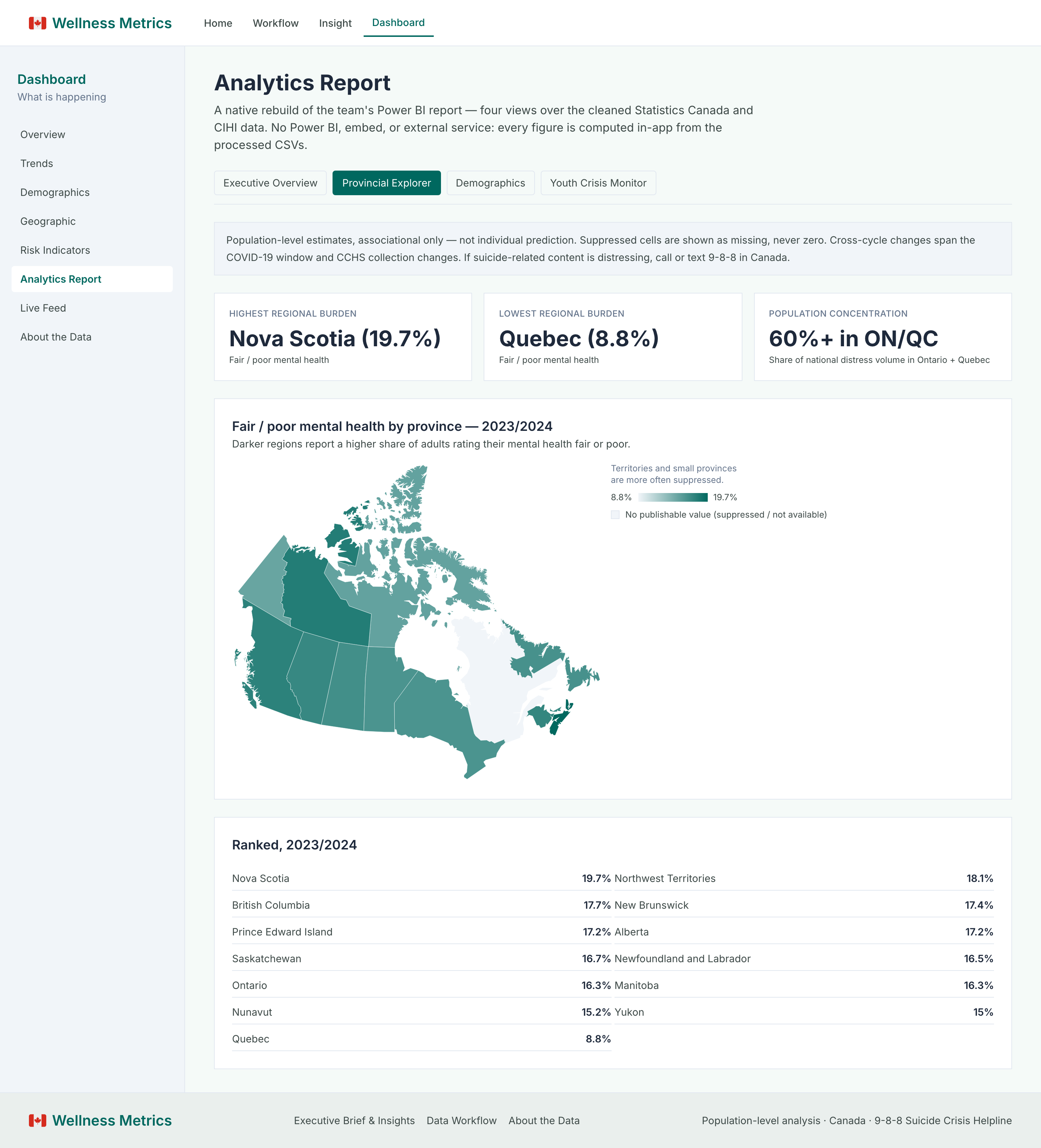Open About the Data footer link

(544, 1121)
